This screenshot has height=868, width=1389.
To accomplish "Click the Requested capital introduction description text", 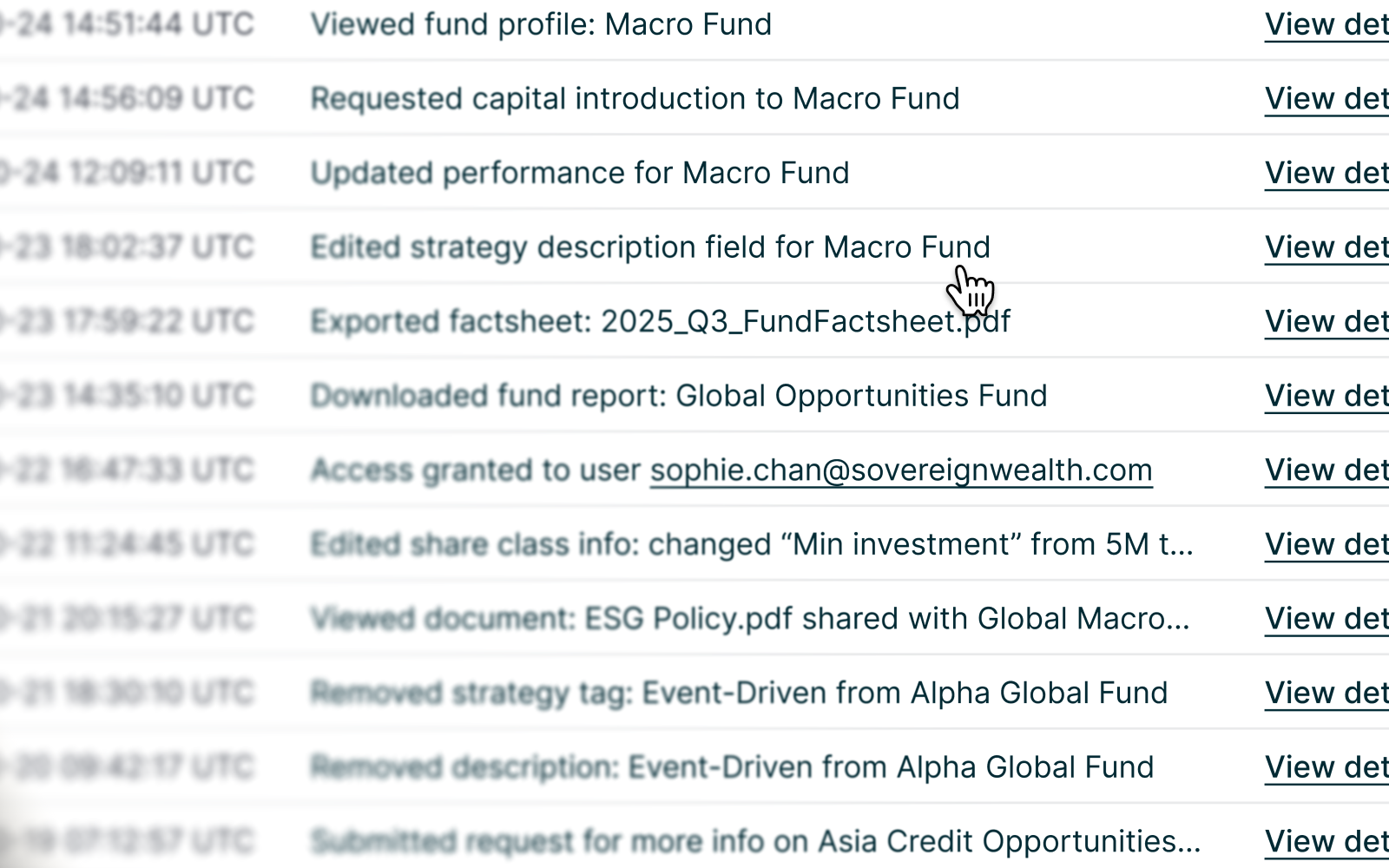I will tap(635, 99).
